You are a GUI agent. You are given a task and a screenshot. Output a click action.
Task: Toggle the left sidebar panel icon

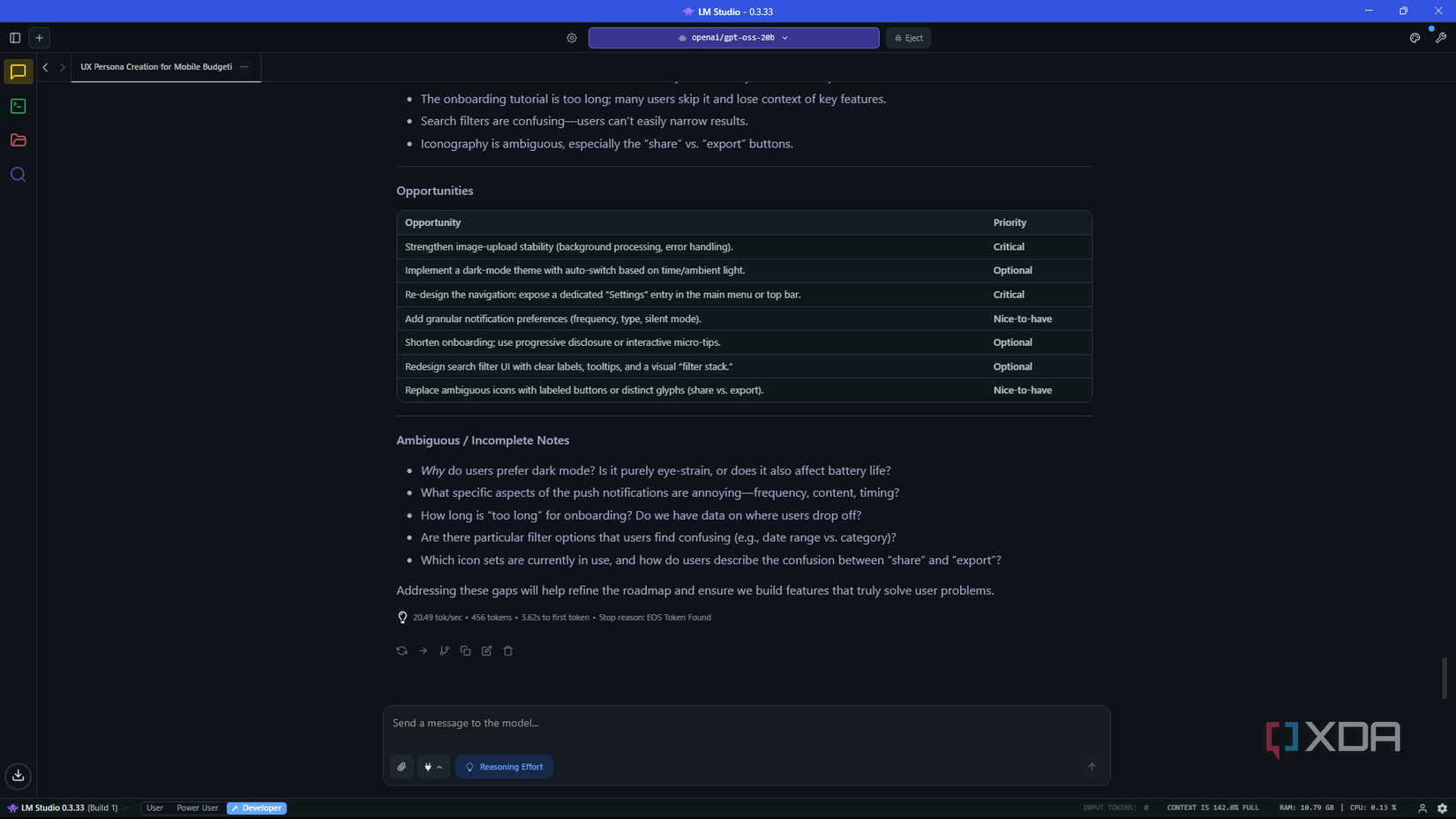coord(15,38)
